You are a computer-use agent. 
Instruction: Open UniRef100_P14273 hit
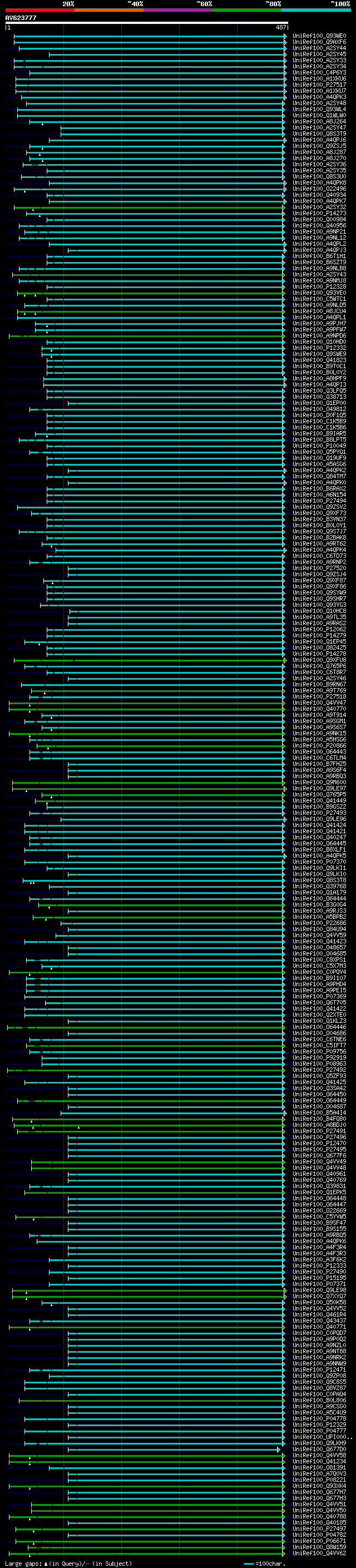pyautogui.click(x=319, y=214)
